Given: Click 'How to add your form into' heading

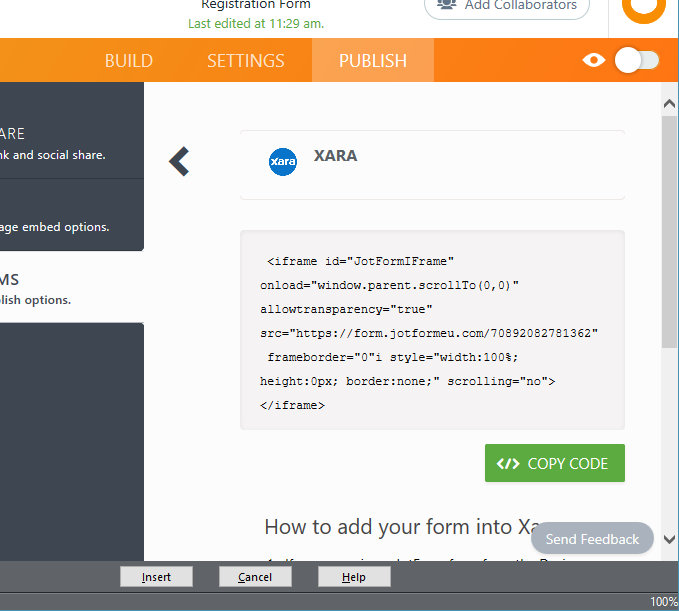Looking at the screenshot, I should click(x=388, y=527).
